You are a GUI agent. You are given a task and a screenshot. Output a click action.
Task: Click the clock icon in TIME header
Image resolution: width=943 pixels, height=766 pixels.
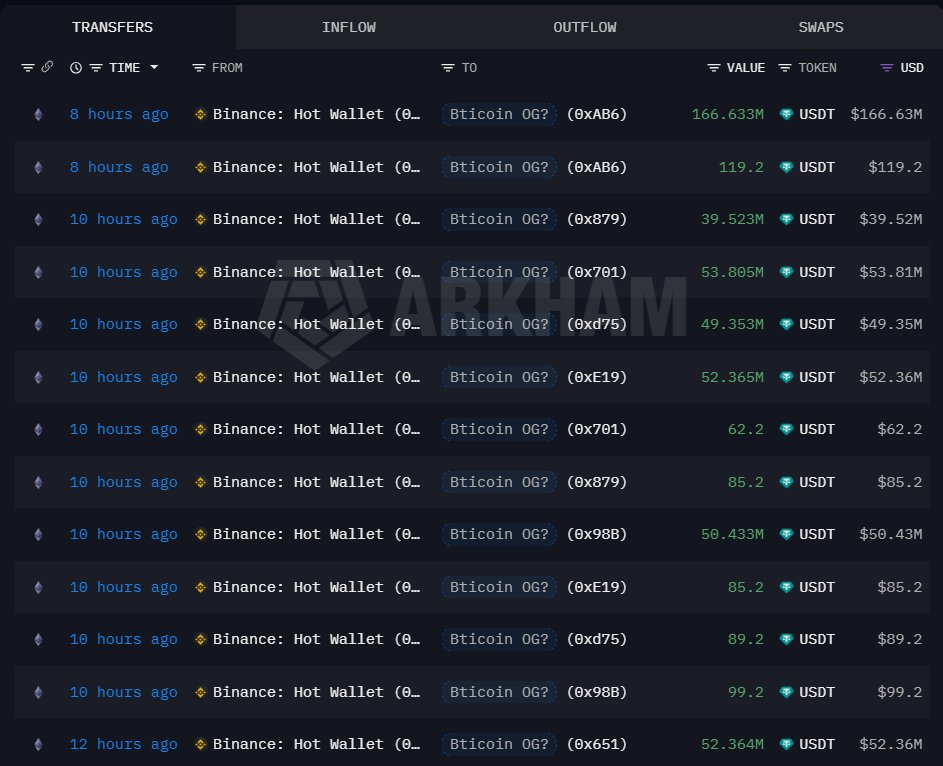pos(76,68)
